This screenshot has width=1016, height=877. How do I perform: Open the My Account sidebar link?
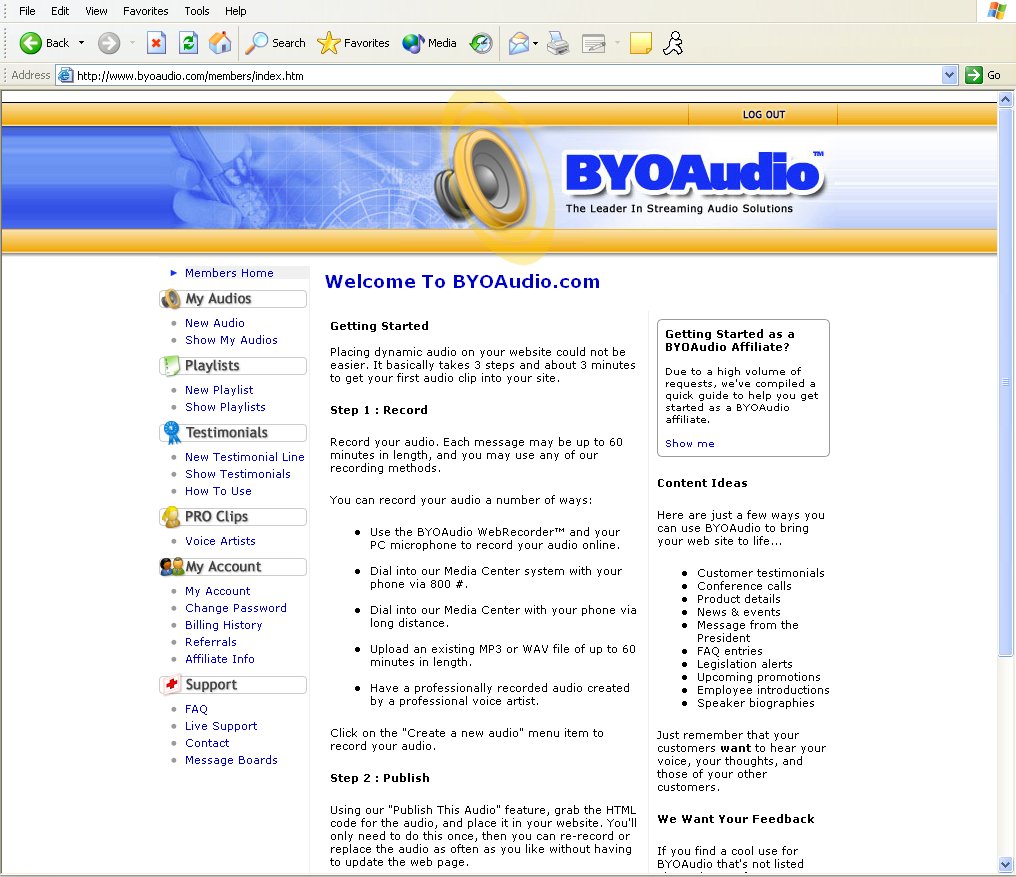tap(217, 591)
